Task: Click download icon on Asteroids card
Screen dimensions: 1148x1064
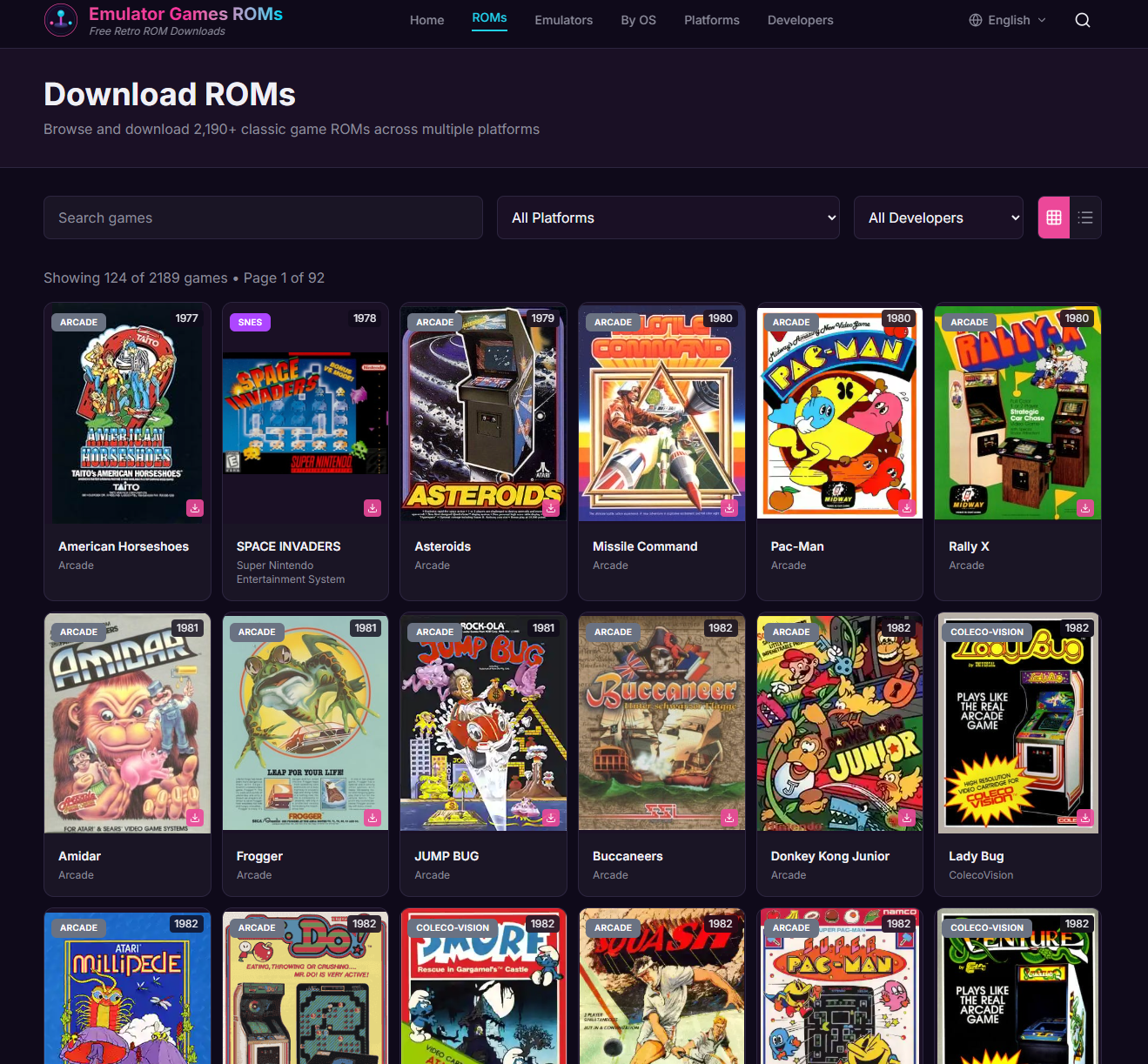Action: point(551,507)
